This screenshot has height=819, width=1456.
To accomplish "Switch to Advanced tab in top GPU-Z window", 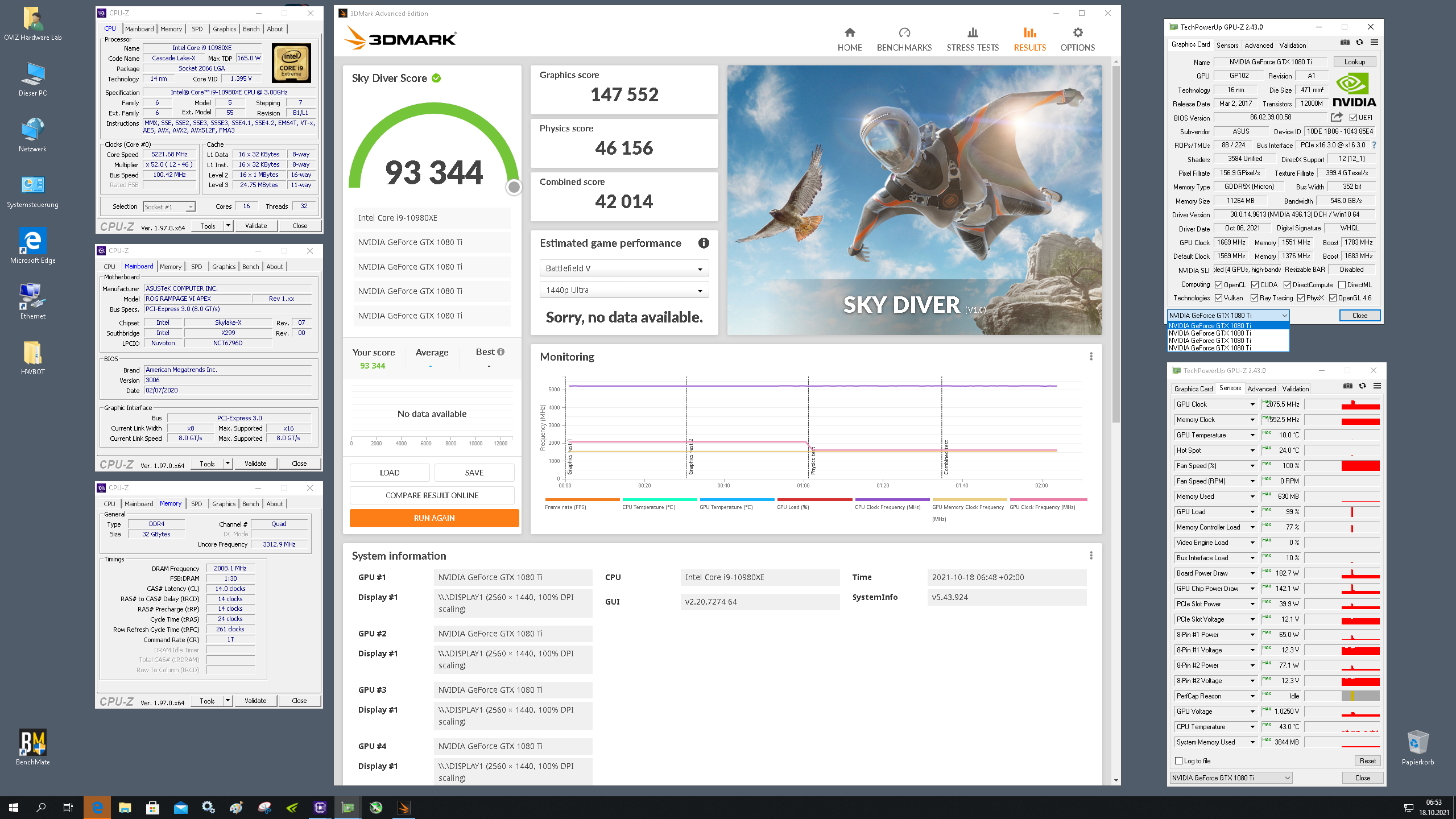I will click(1259, 45).
